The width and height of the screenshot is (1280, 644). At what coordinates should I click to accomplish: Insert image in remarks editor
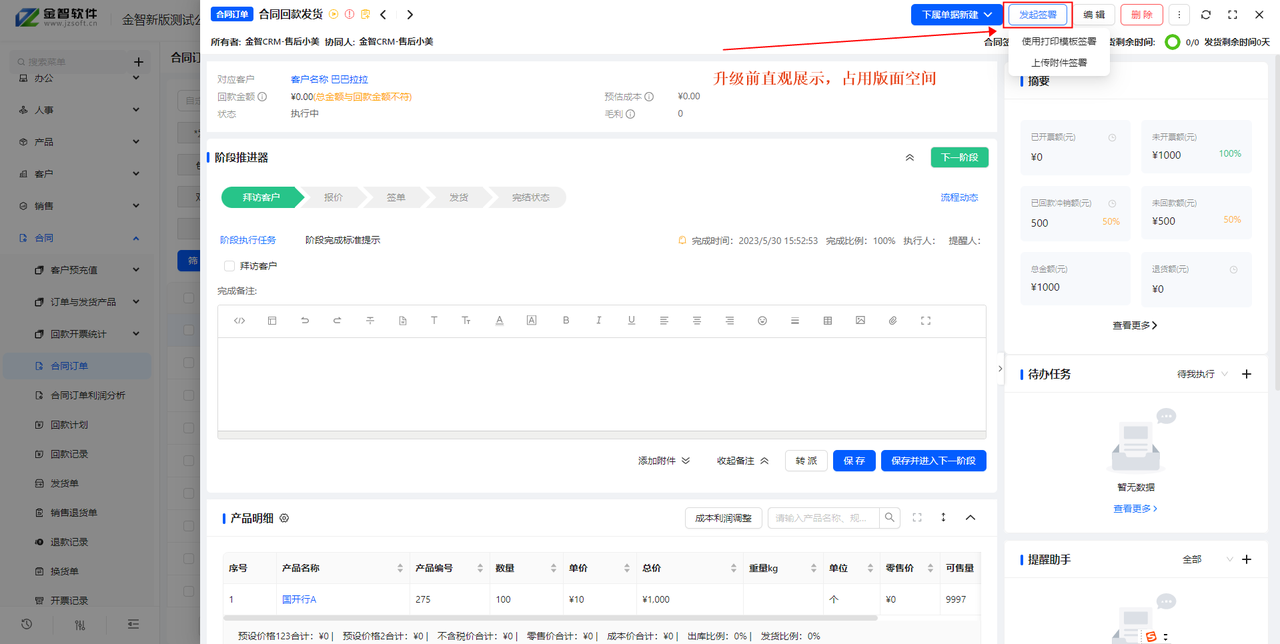(860, 320)
